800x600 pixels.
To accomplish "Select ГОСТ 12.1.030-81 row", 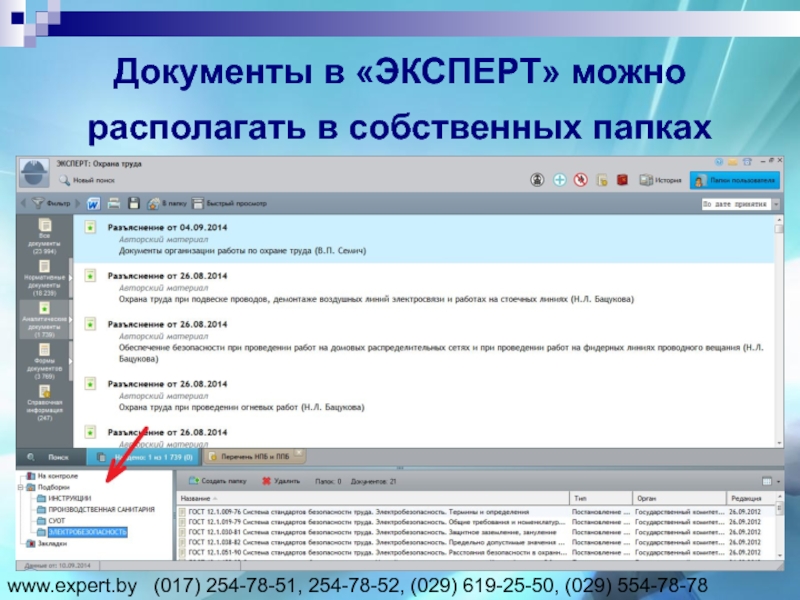I will (x=477, y=532).
